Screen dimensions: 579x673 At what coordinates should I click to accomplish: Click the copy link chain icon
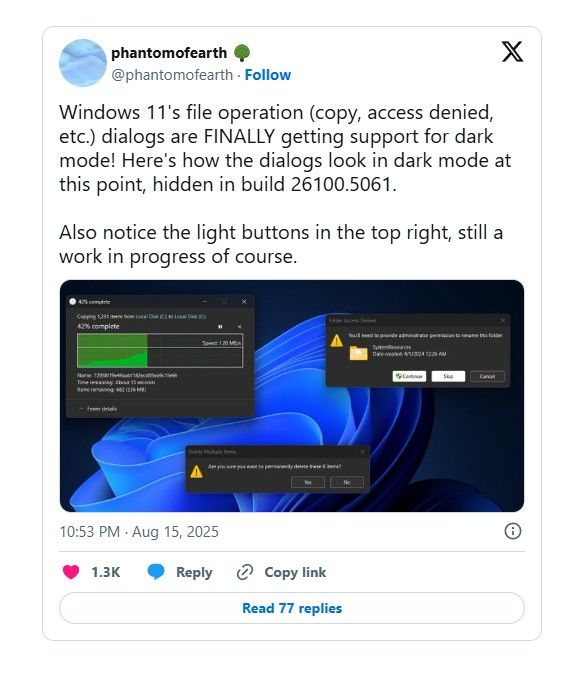[245, 572]
